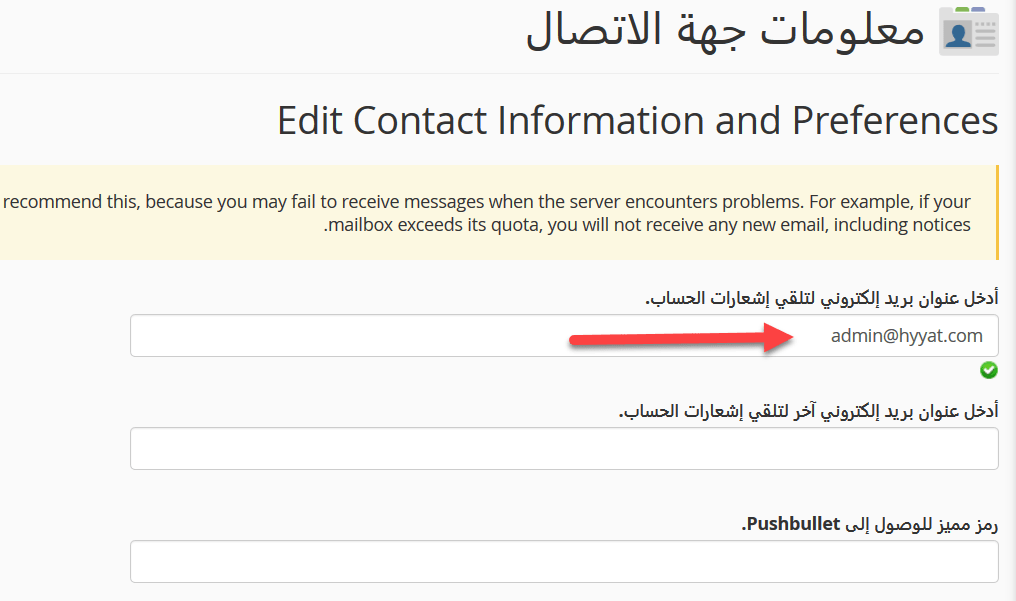
Task: Click the green validation checkmark icon
Action: pyautogui.click(x=989, y=370)
